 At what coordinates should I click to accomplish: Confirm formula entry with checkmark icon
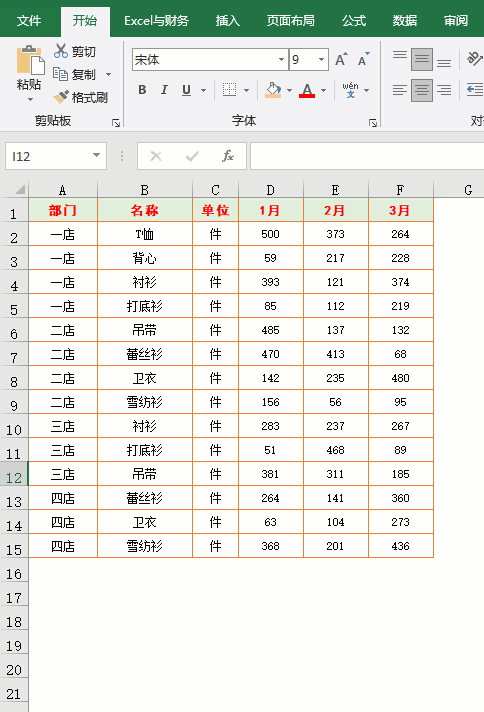pyautogui.click(x=192, y=156)
